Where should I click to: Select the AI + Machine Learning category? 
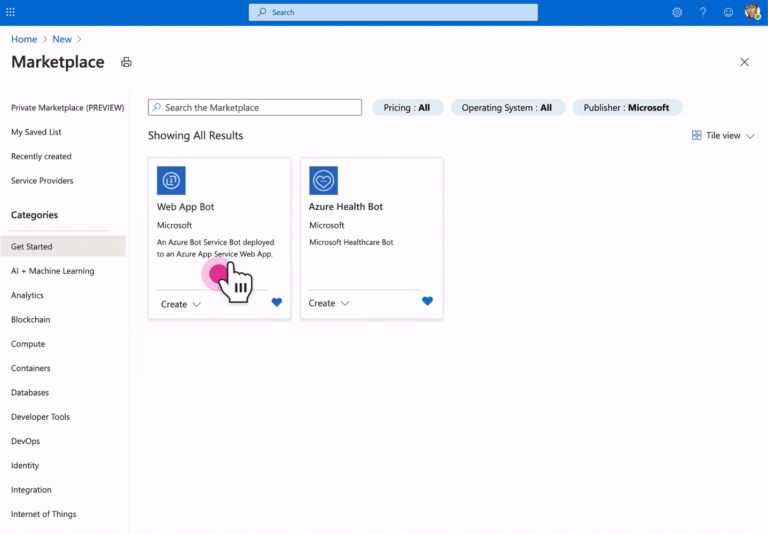point(52,270)
